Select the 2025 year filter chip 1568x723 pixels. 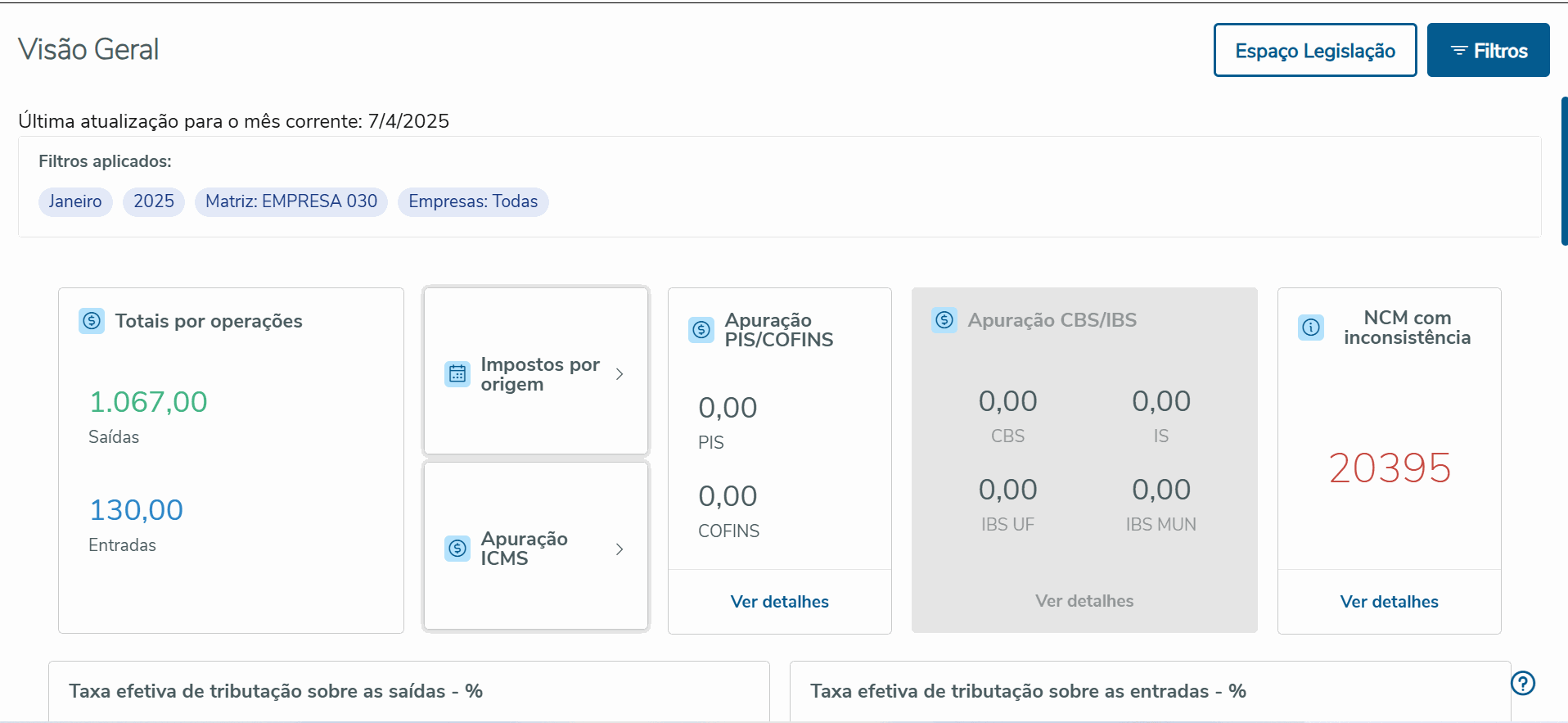tap(154, 201)
